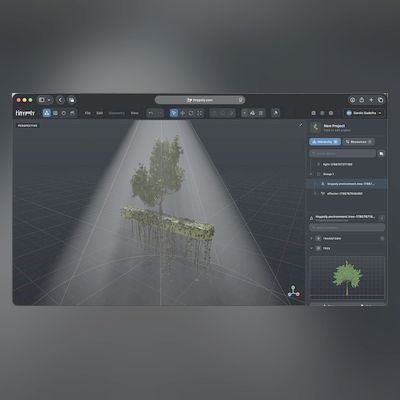This screenshot has width=400, height=400.
Task: Collapse the Group 1 tree node
Action: [311, 174]
